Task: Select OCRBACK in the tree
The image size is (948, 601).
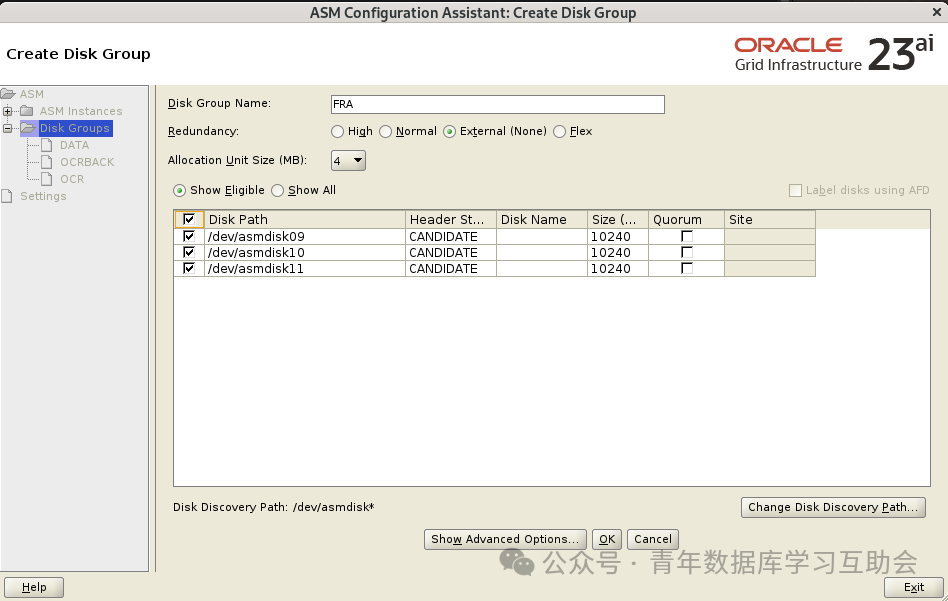Action: (87, 162)
